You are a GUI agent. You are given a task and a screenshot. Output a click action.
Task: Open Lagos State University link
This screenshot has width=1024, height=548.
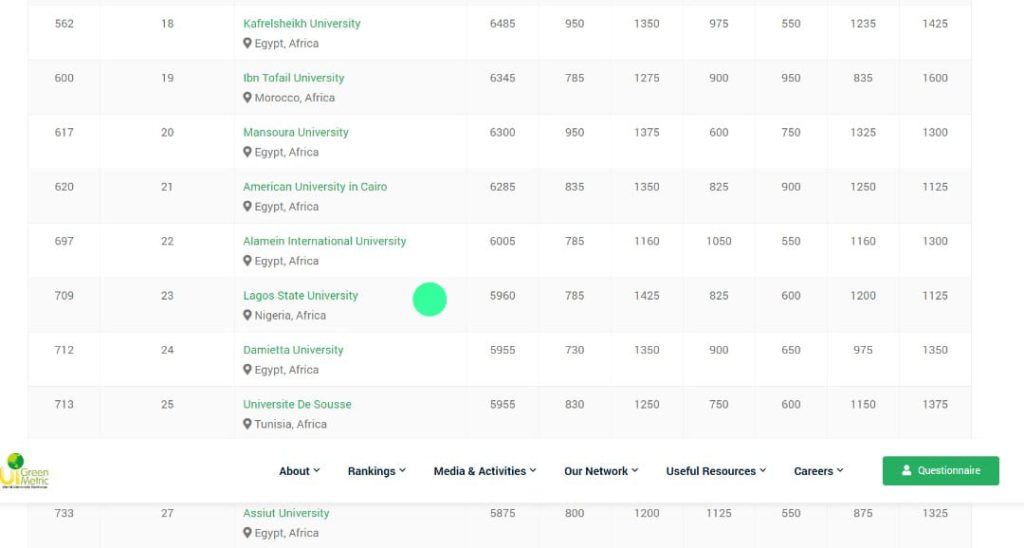pyautogui.click(x=300, y=296)
